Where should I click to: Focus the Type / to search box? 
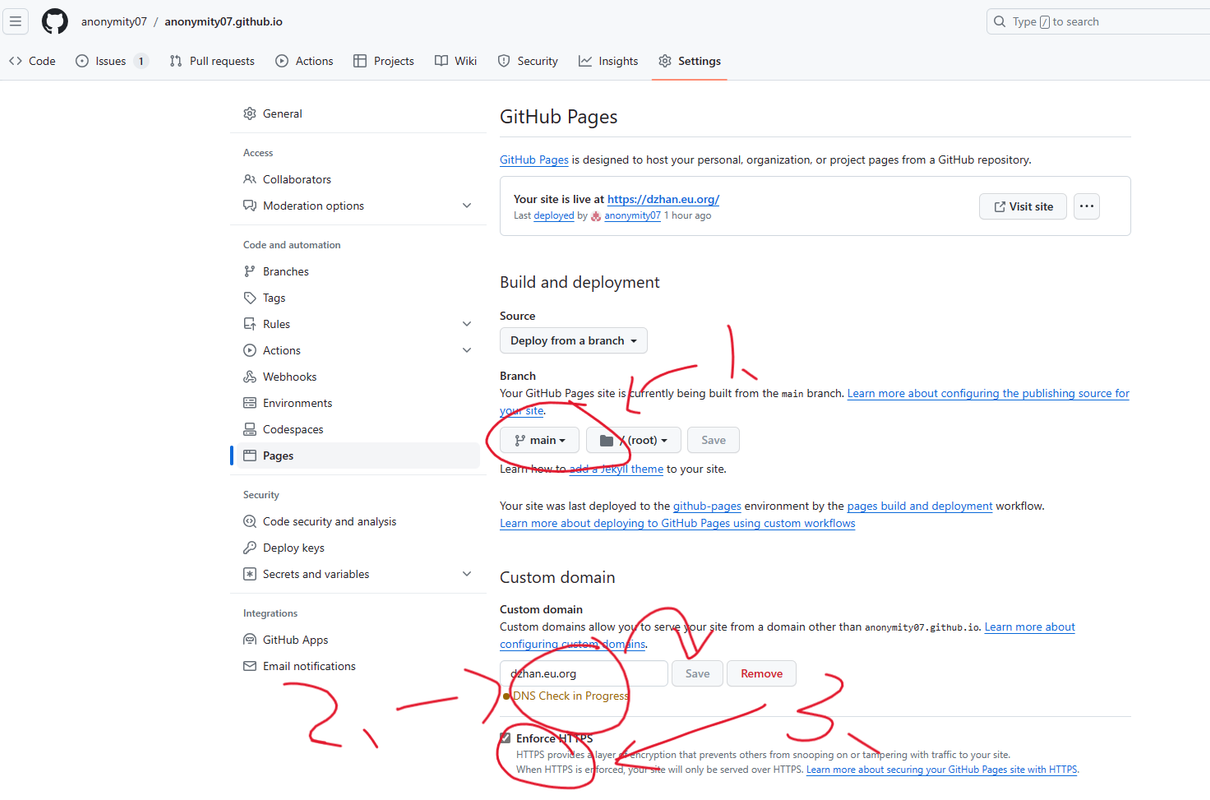[1098, 21]
